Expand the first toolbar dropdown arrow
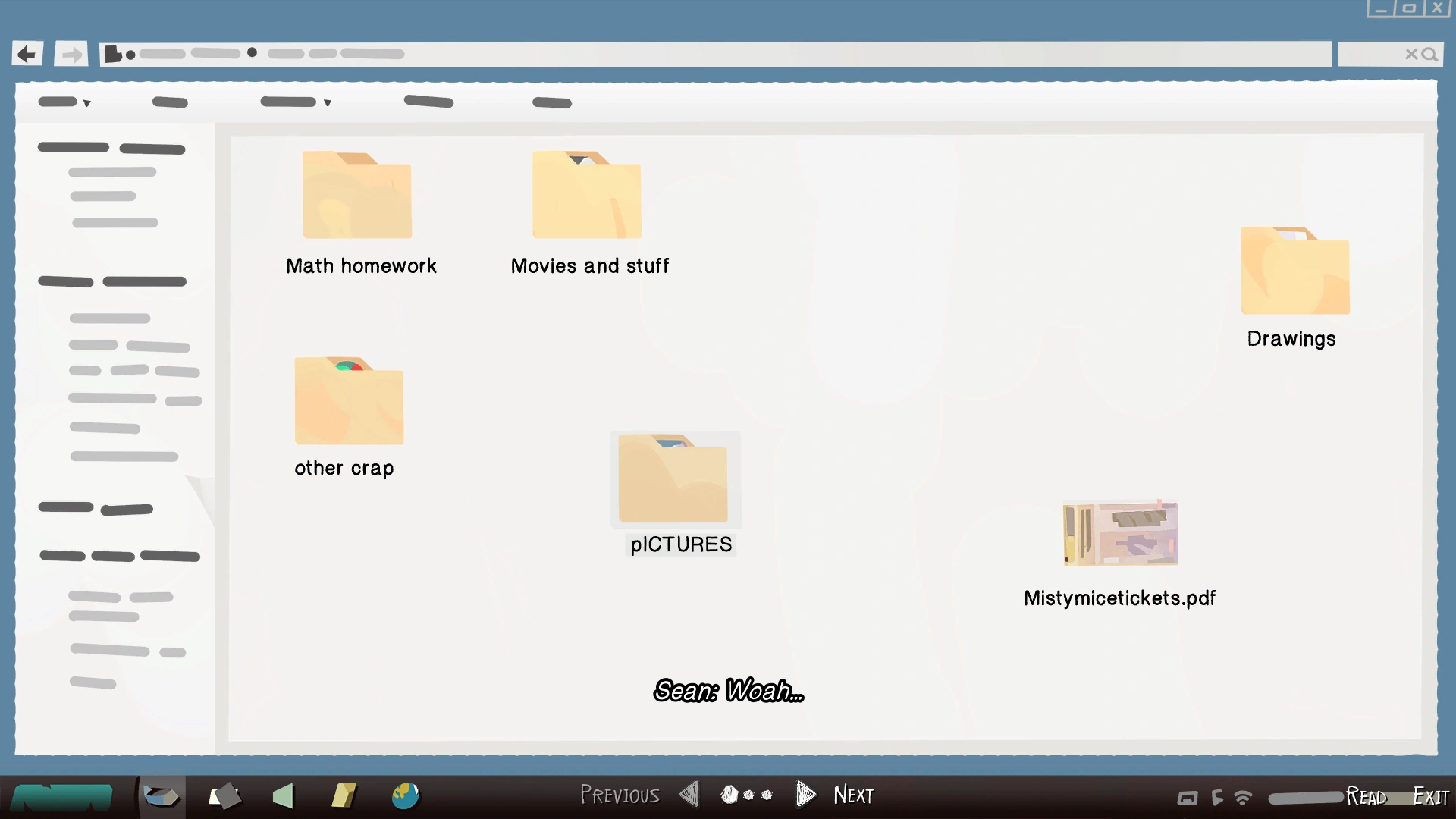This screenshot has height=819, width=1456. [87, 103]
